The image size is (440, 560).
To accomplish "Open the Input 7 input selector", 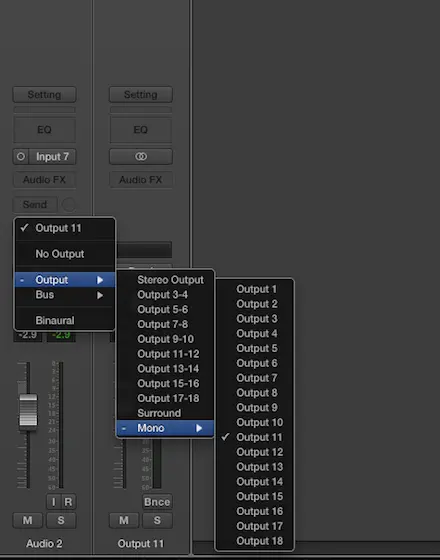I will pyautogui.click(x=52, y=156).
